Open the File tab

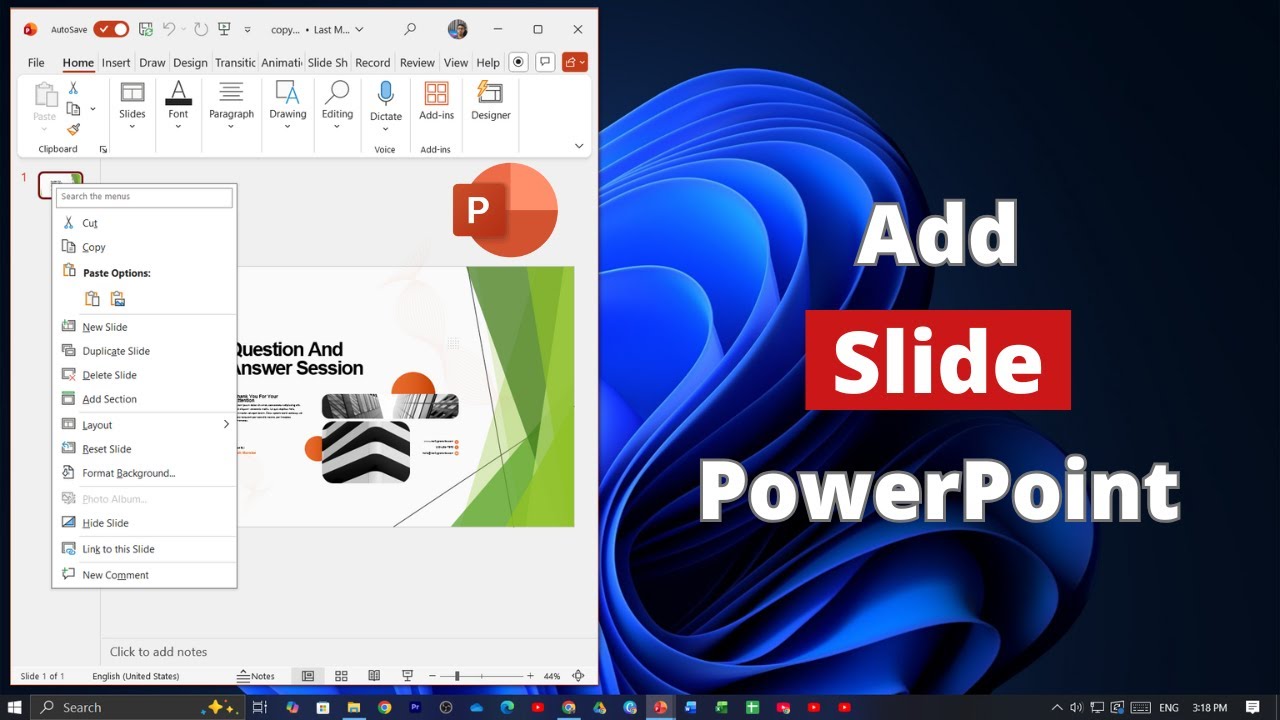pos(36,62)
